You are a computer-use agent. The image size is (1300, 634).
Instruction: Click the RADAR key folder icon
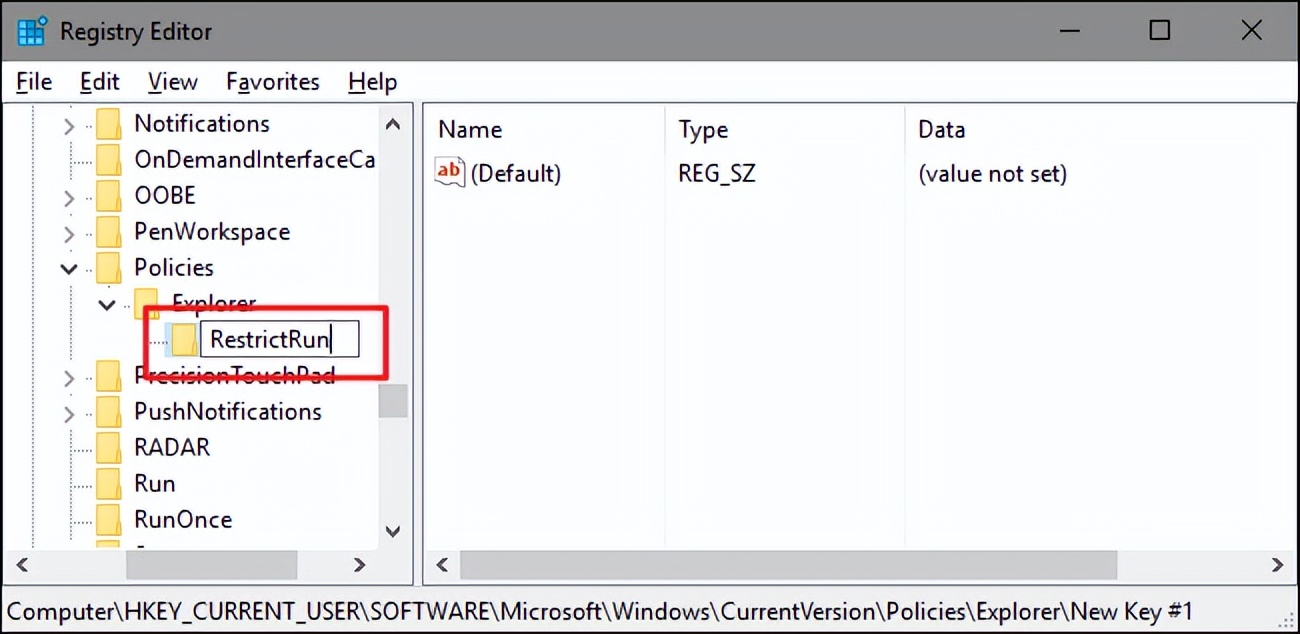[107, 447]
